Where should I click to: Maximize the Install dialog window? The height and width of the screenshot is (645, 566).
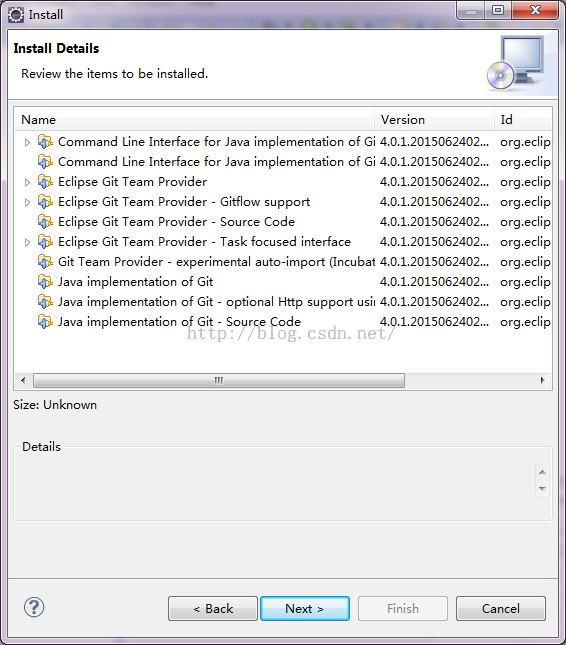click(x=498, y=10)
